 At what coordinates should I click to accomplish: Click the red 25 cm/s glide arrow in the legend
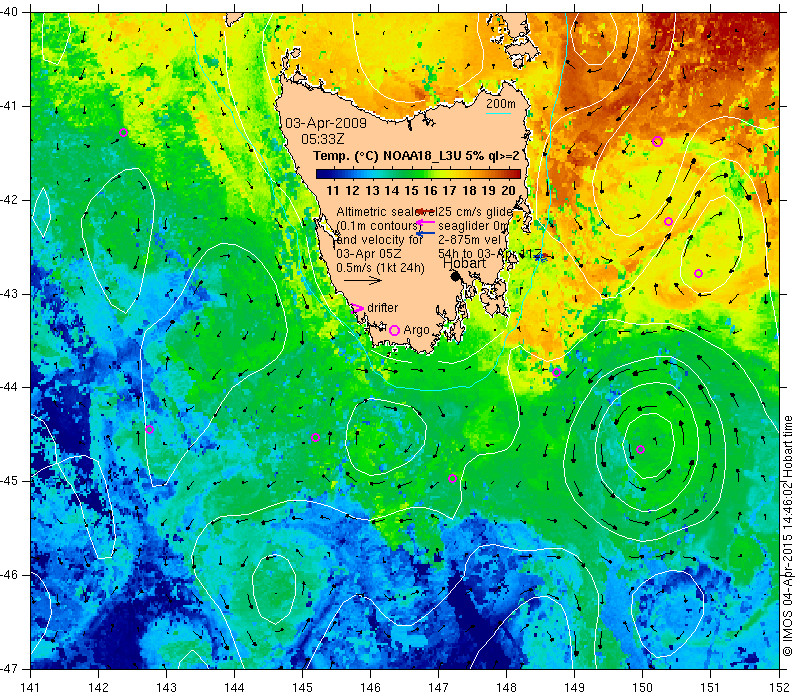pyautogui.click(x=426, y=211)
